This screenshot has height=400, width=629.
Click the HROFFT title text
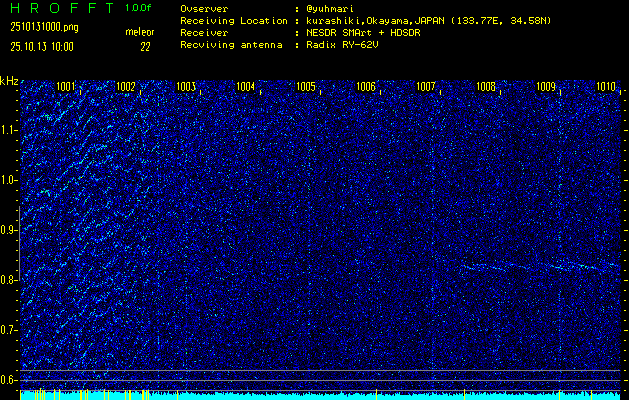[60, 7]
